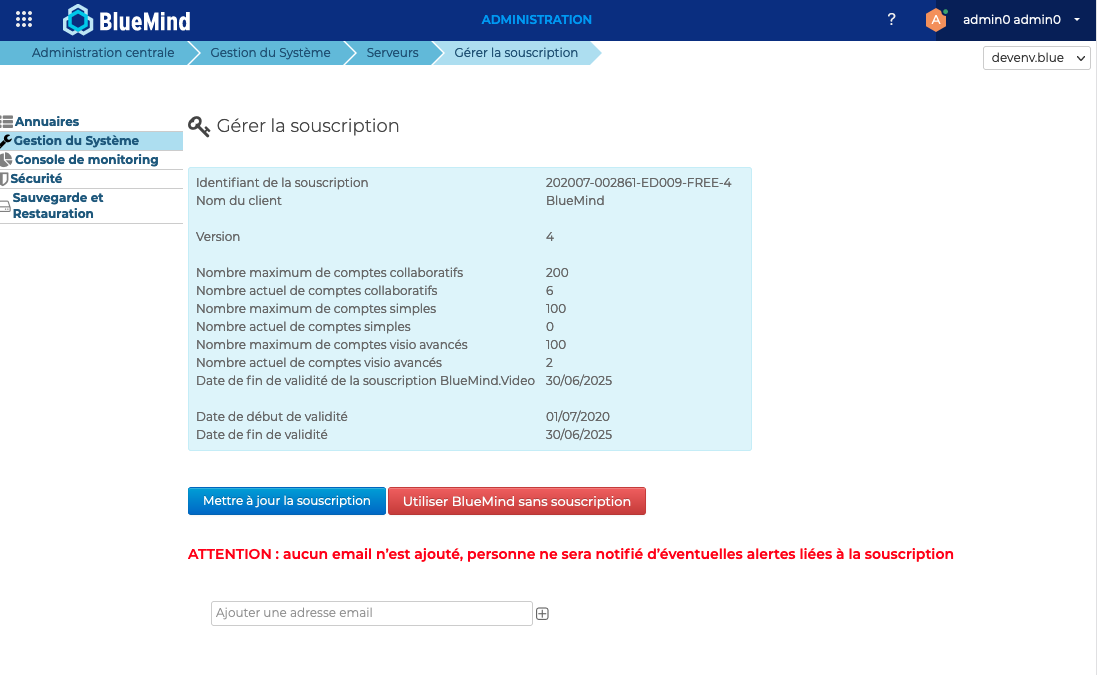Click Utiliser BlueMind sans souscription button
Viewport: 1097px width, 675px height.
(517, 502)
